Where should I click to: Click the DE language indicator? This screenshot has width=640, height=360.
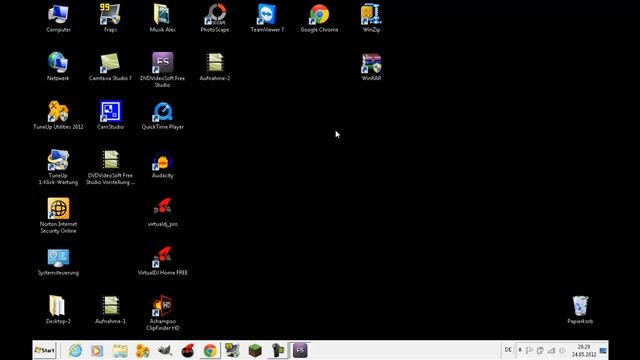[x=508, y=350]
